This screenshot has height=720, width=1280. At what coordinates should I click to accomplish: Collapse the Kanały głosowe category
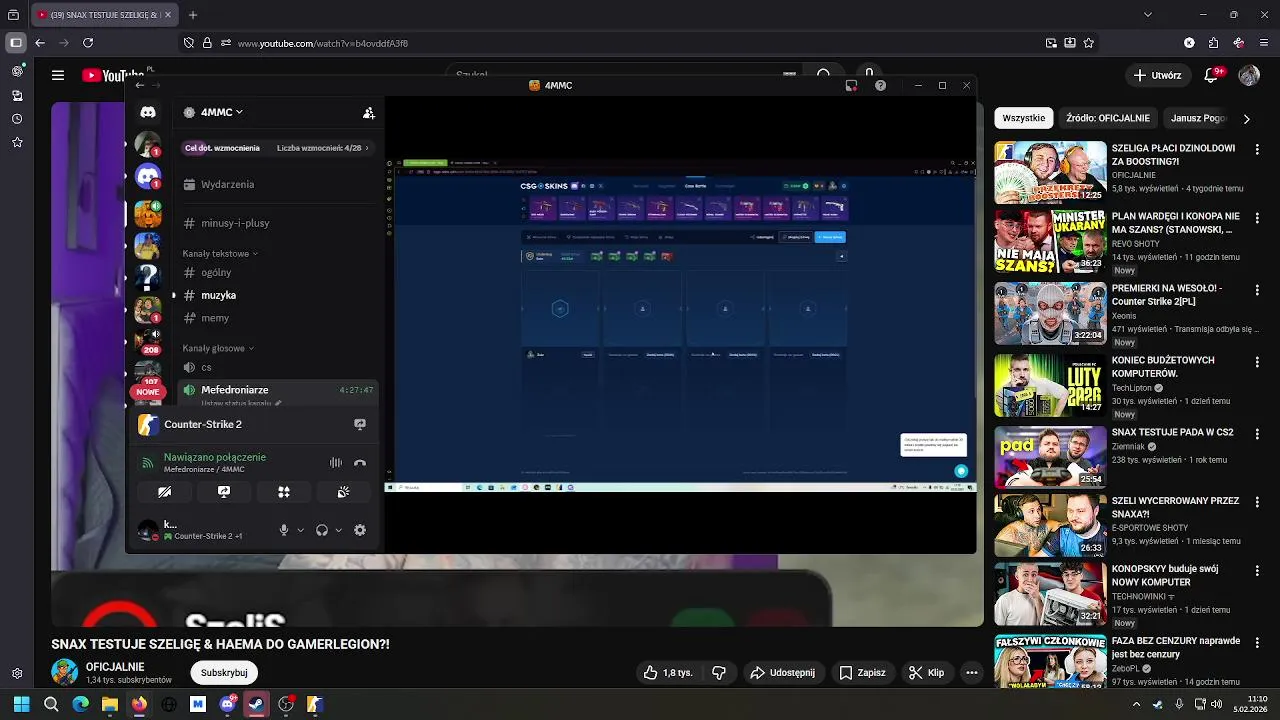218,348
